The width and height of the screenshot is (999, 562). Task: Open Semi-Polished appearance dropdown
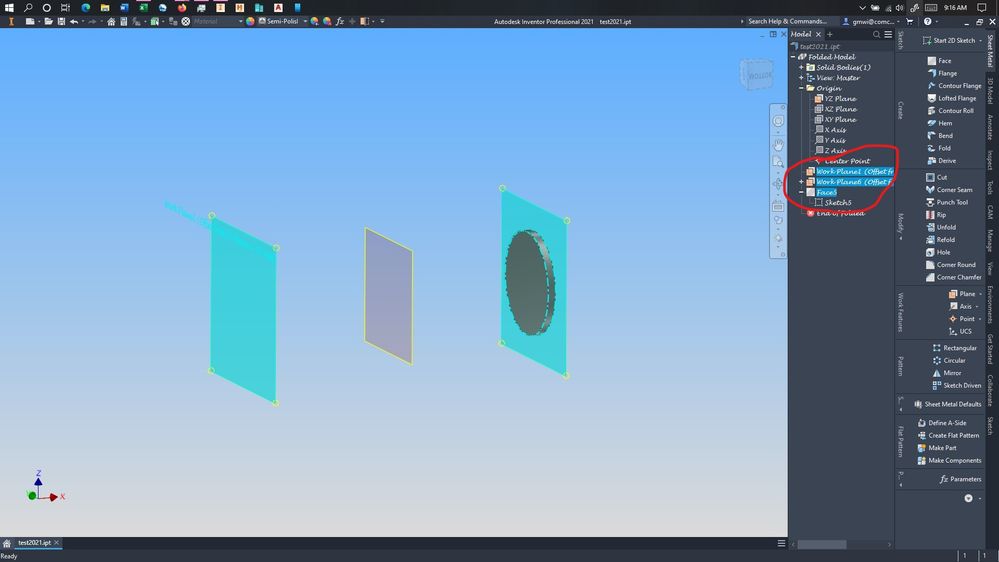tap(305, 21)
